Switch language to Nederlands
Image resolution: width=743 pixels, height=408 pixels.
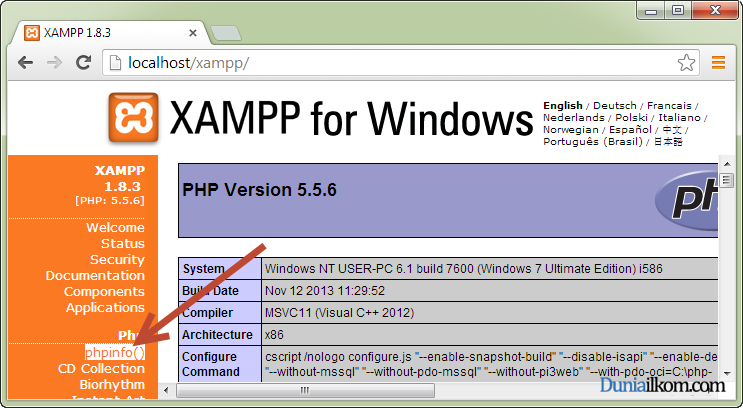573,118
